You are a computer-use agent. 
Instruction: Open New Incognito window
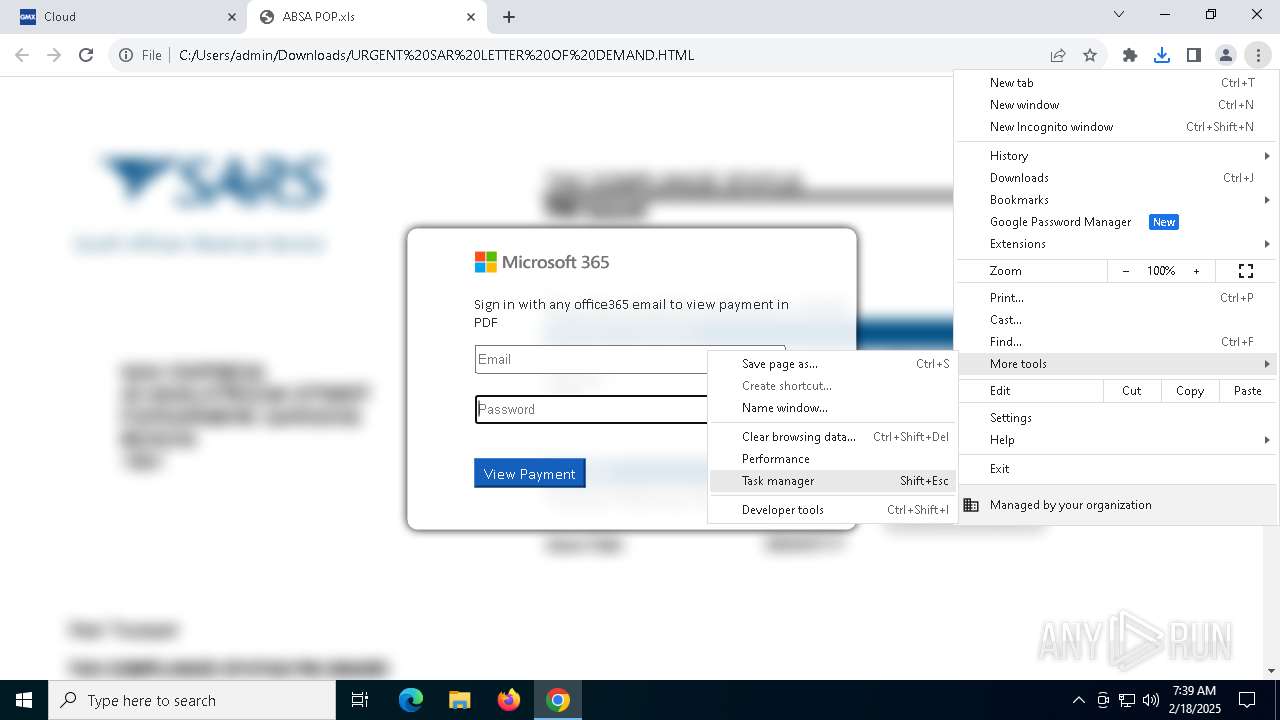click(1116, 127)
